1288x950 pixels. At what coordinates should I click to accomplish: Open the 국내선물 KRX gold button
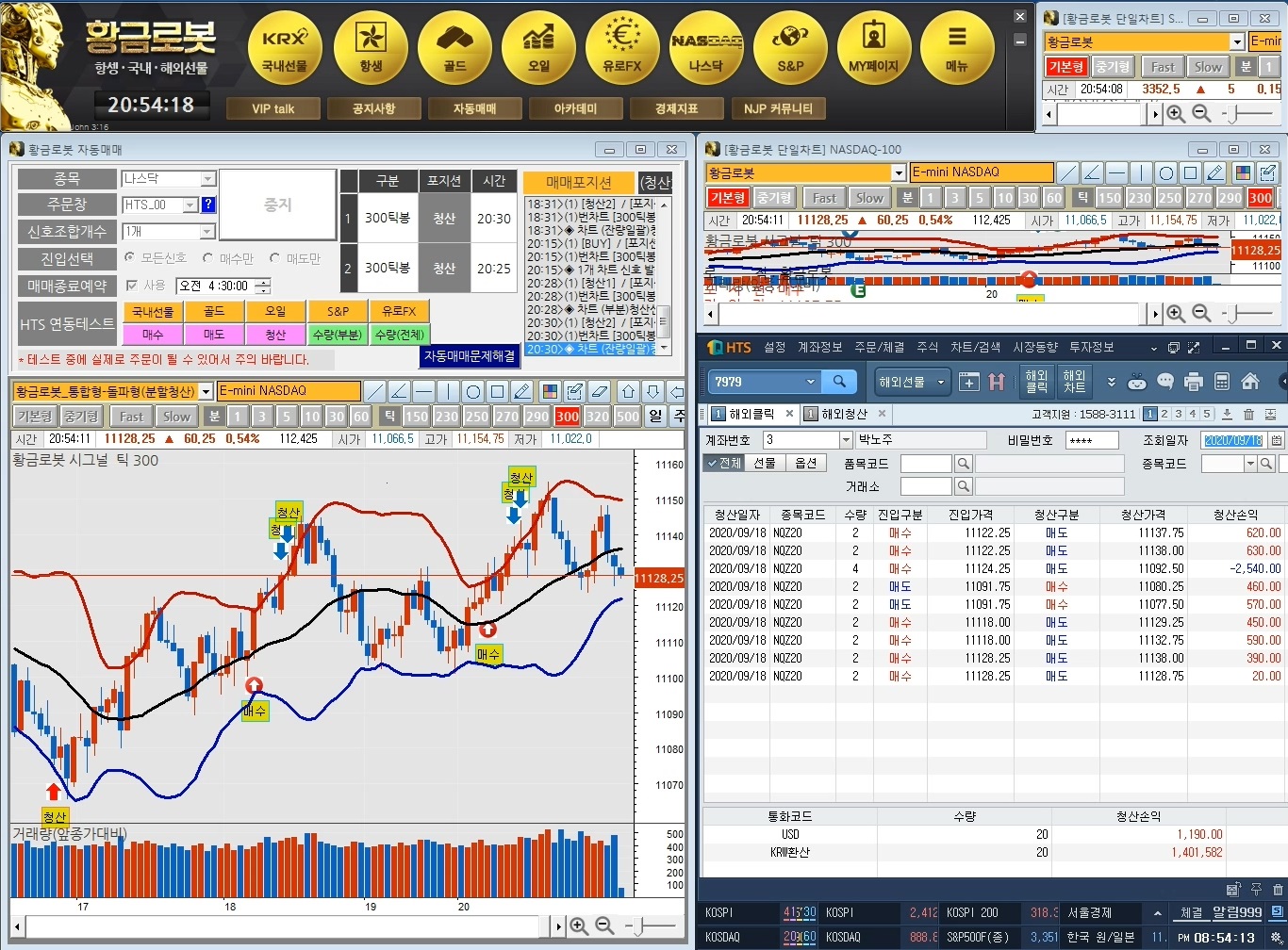tap(285, 47)
